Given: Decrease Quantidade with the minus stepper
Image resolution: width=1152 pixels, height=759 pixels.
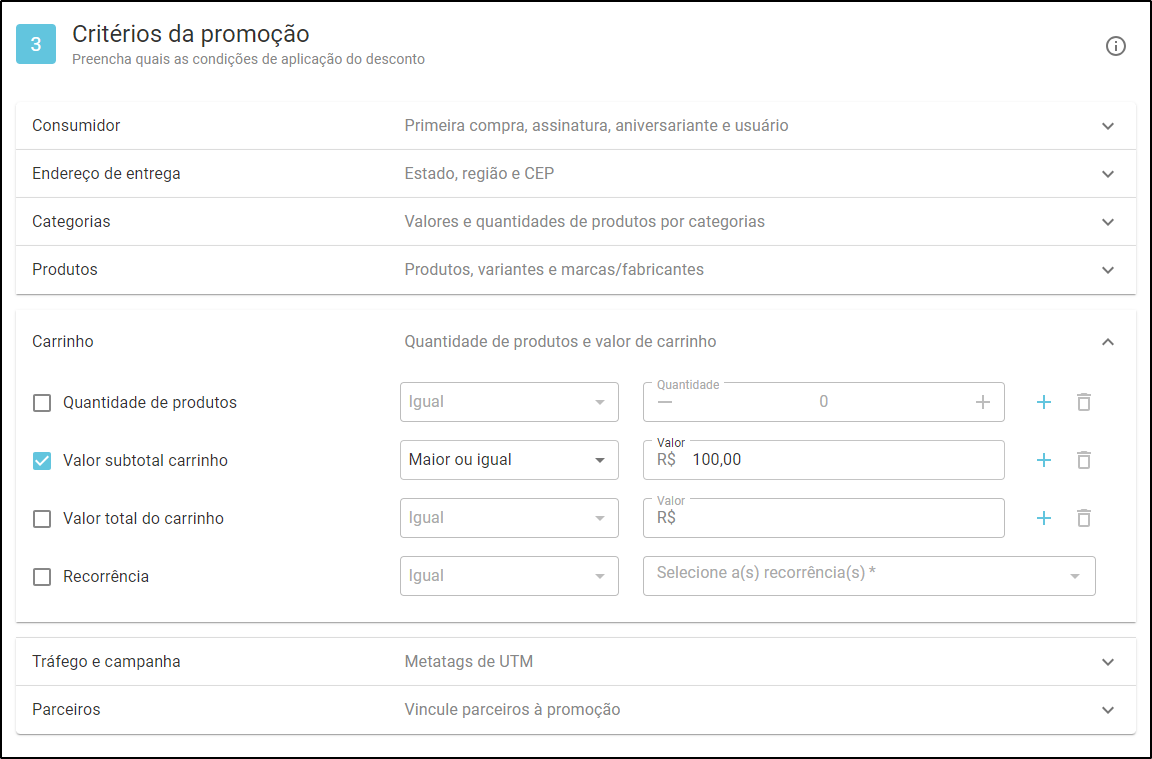Looking at the screenshot, I should coord(665,402).
